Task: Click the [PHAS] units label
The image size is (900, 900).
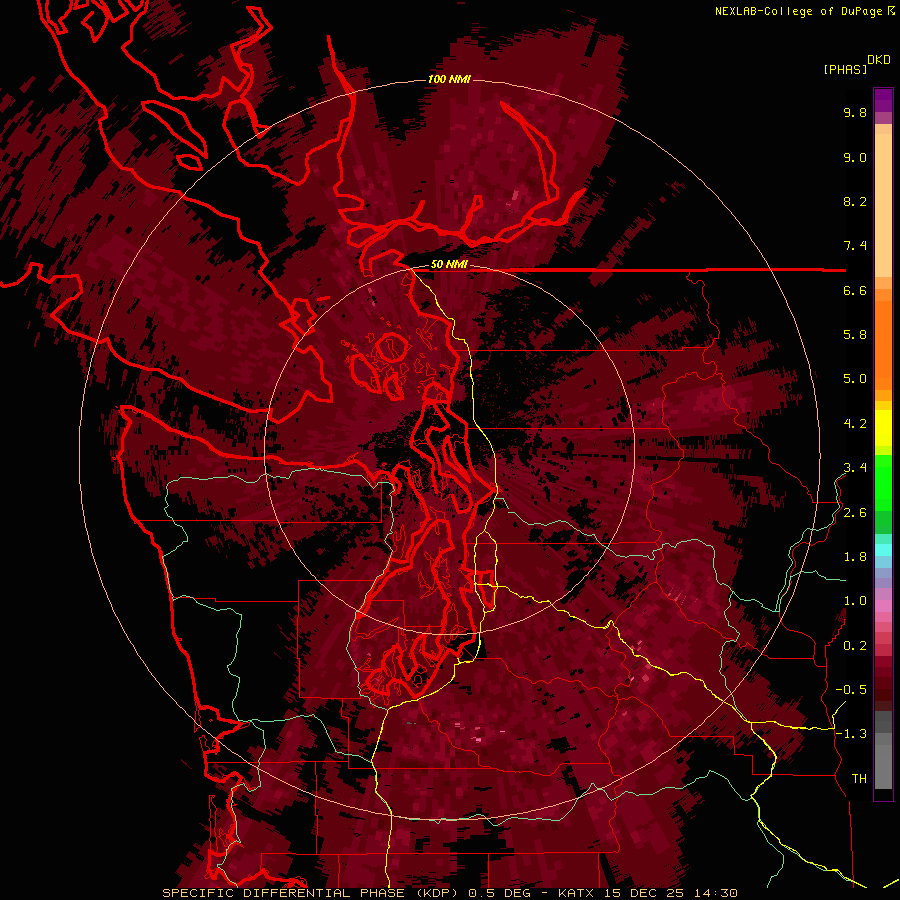Action: point(845,69)
